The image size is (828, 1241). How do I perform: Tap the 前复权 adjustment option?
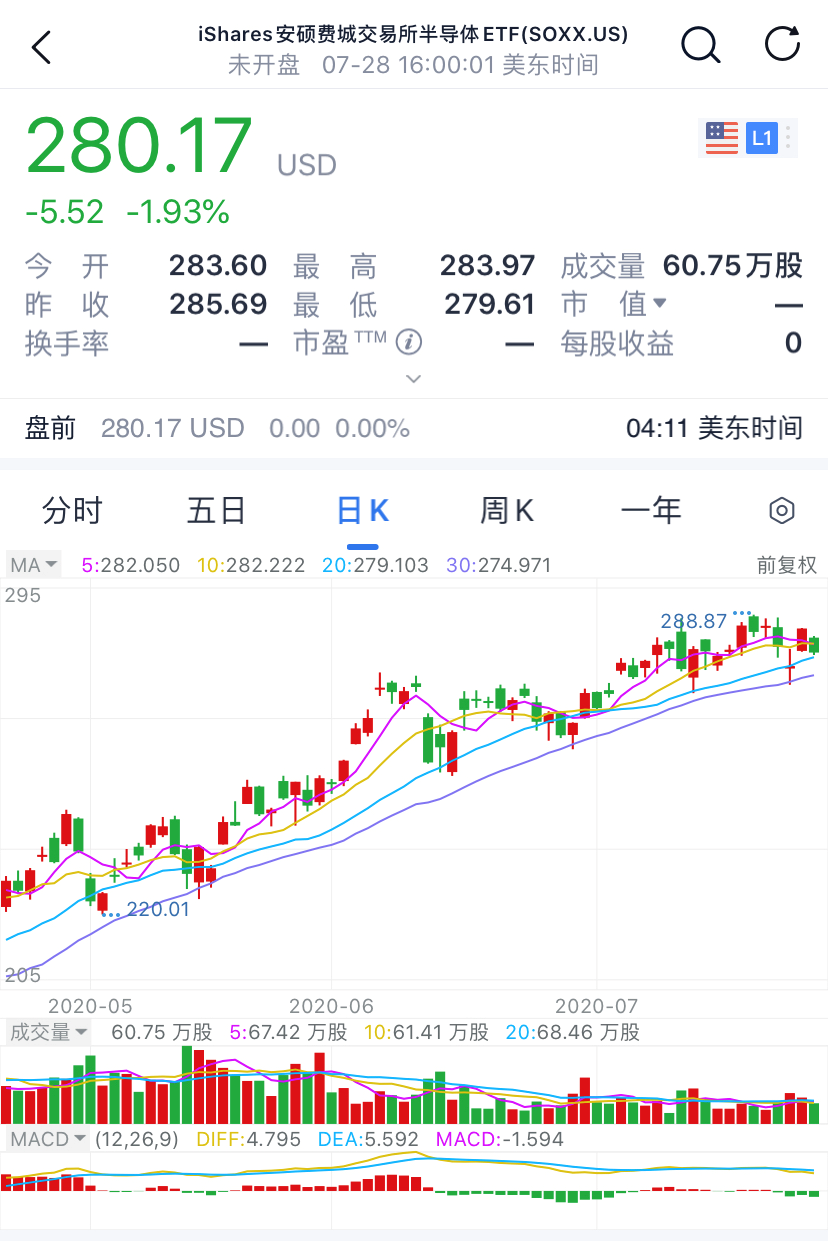(x=787, y=565)
